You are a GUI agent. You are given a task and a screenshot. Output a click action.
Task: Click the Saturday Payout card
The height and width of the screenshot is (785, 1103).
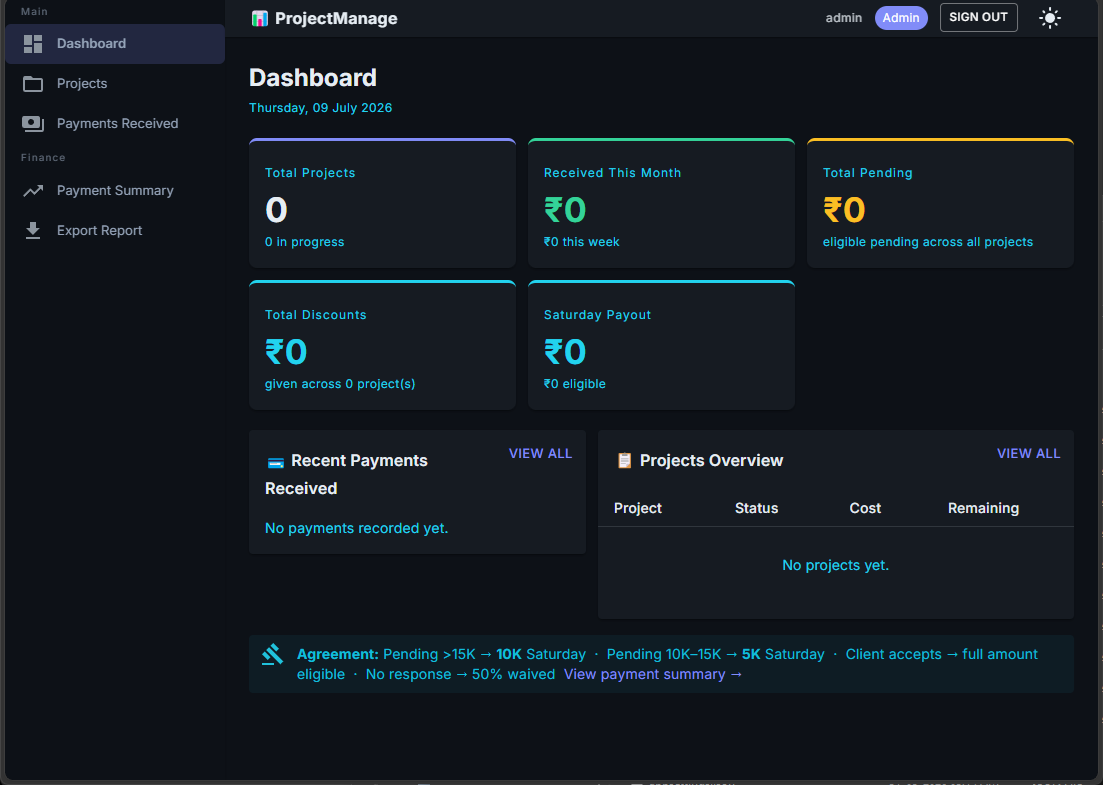pos(661,345)
